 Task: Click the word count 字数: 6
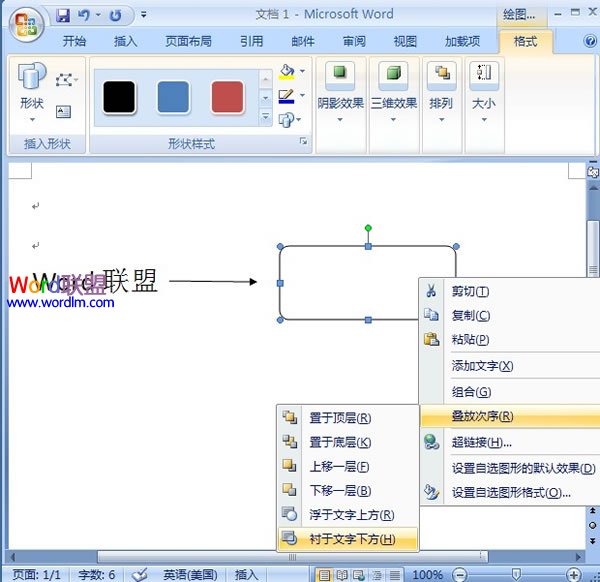96,574
